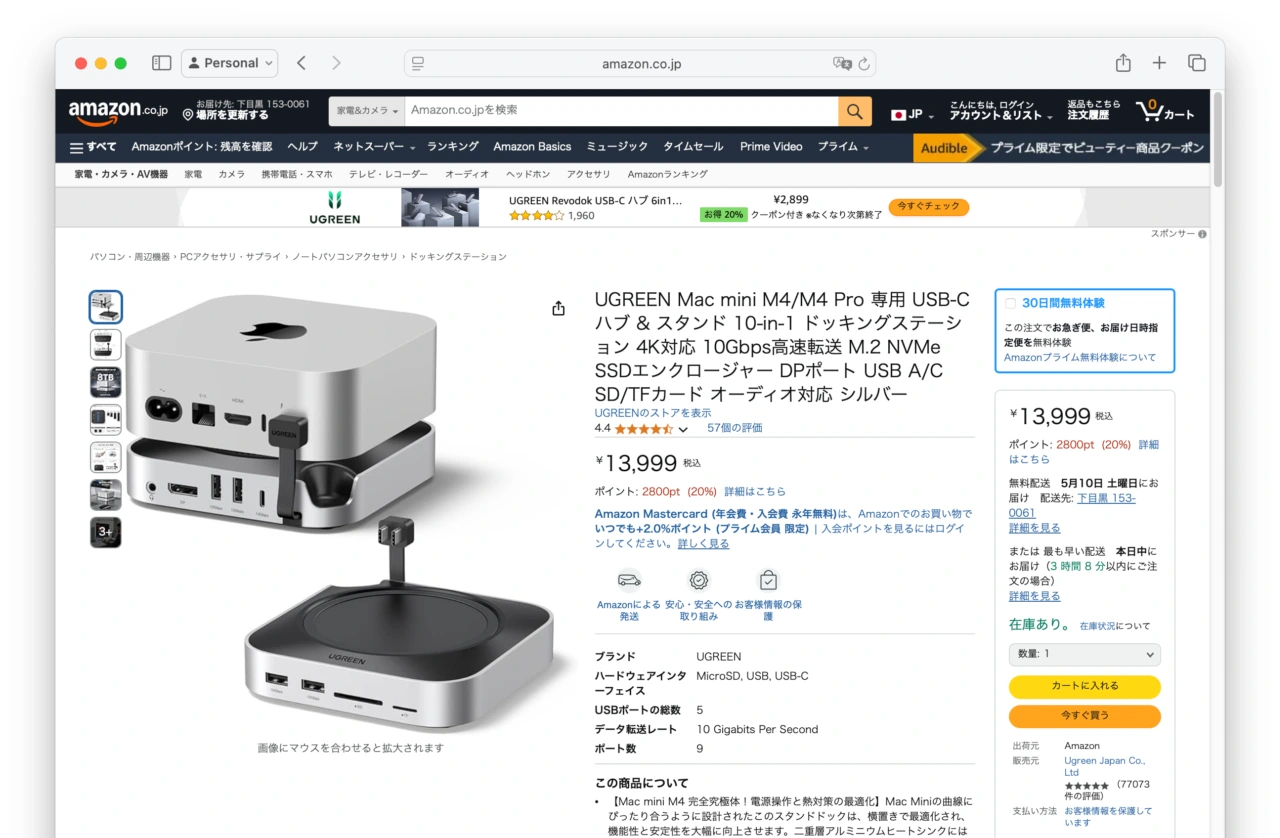Viewport: 1280px width, 838px height.
Task: Click the orange Amazon search magnifier button
Action: pos(854,111)
